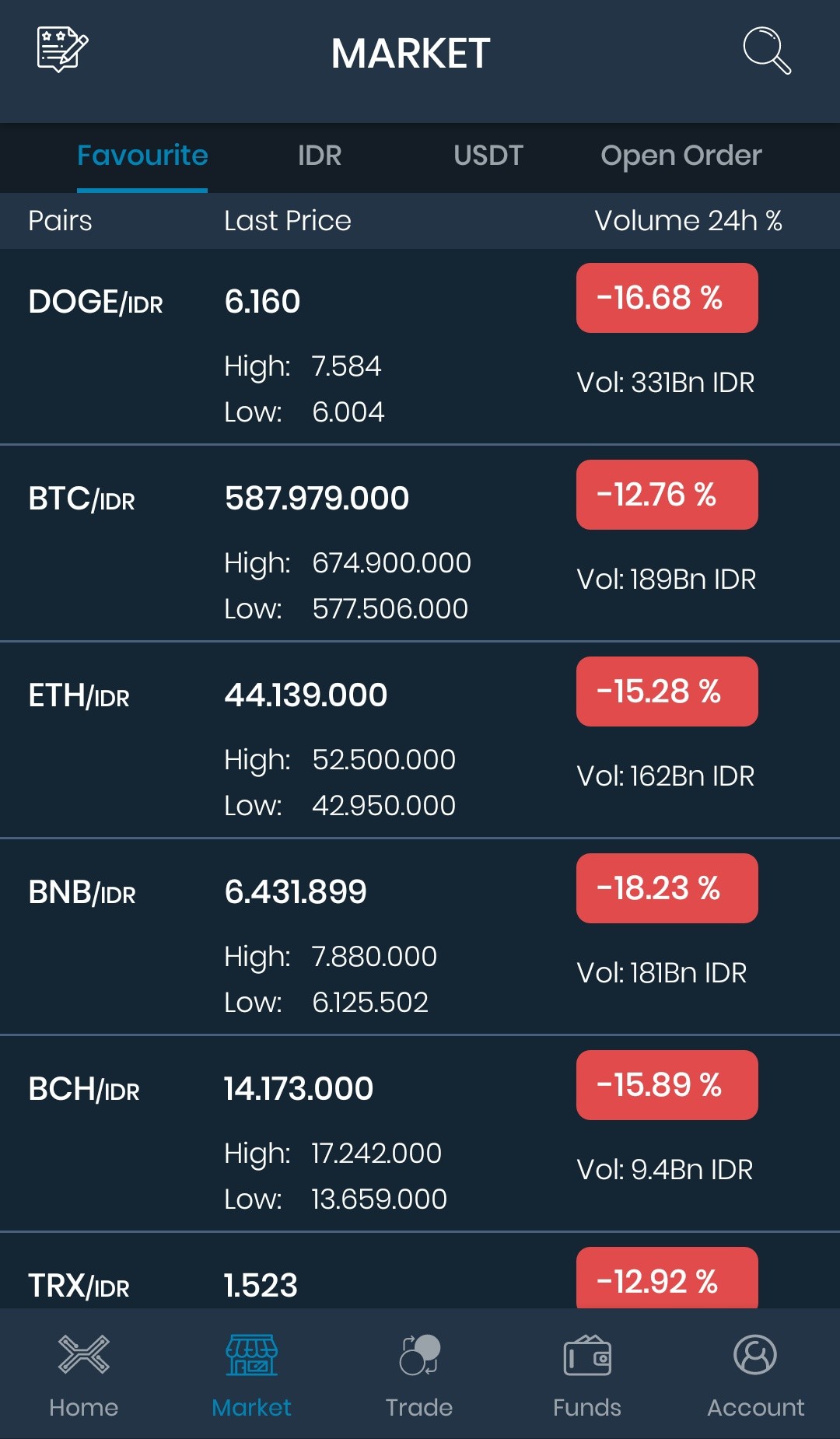Viewport: 840px width, 1439px height.
Task: Select the BCH/IDR pair row
Action: pyautogui.click(x=420, y=1134)
